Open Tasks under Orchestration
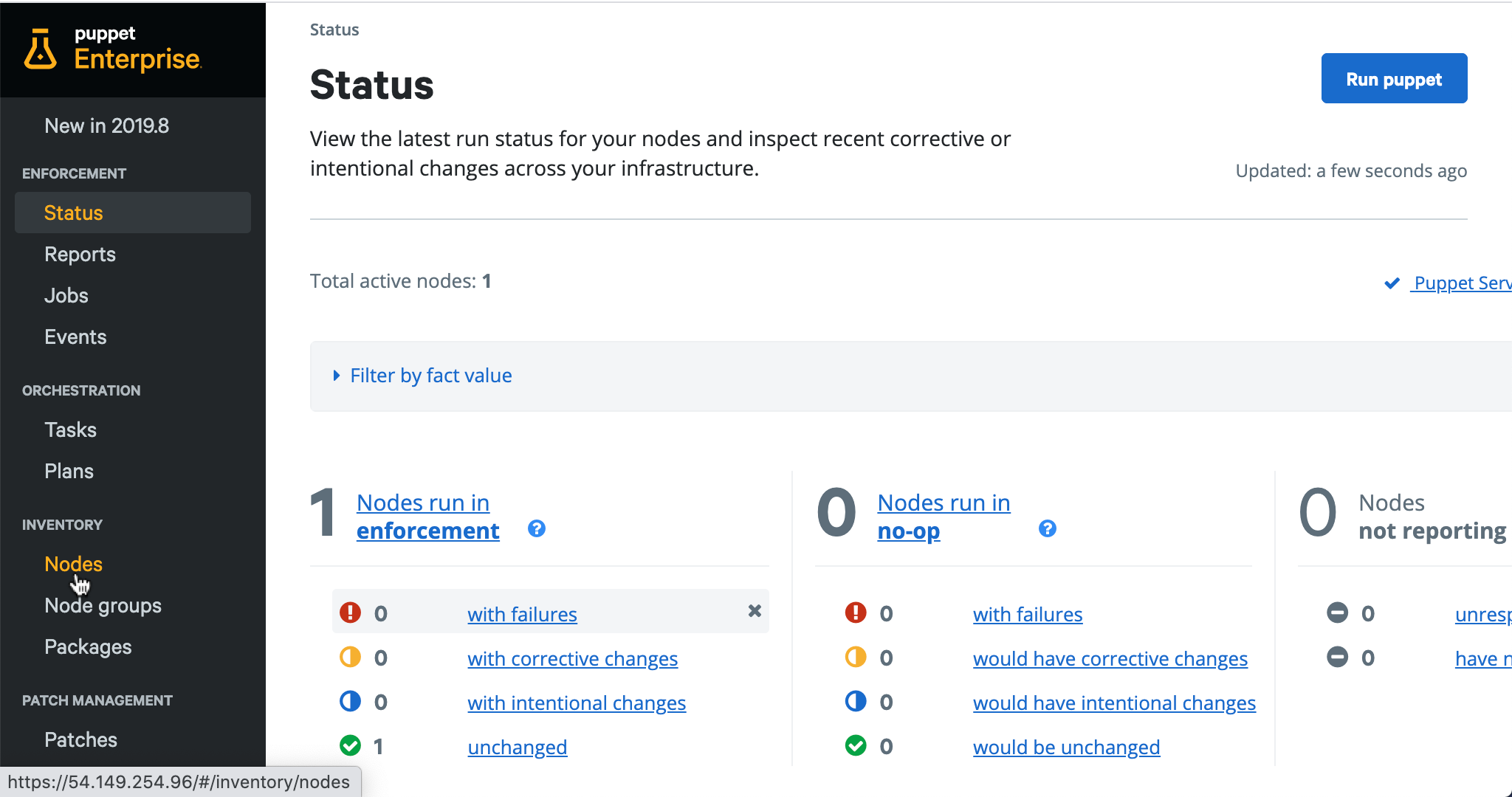 click(70, 429)
